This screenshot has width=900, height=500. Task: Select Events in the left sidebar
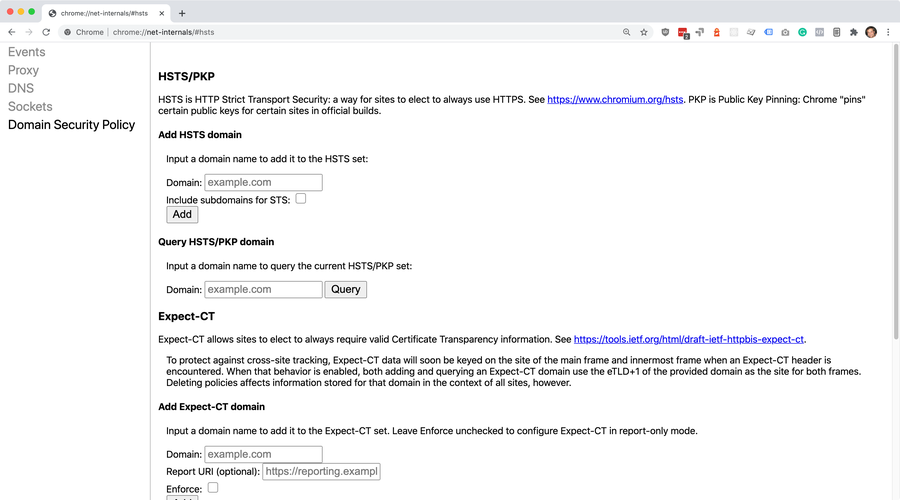pos(27,52)
